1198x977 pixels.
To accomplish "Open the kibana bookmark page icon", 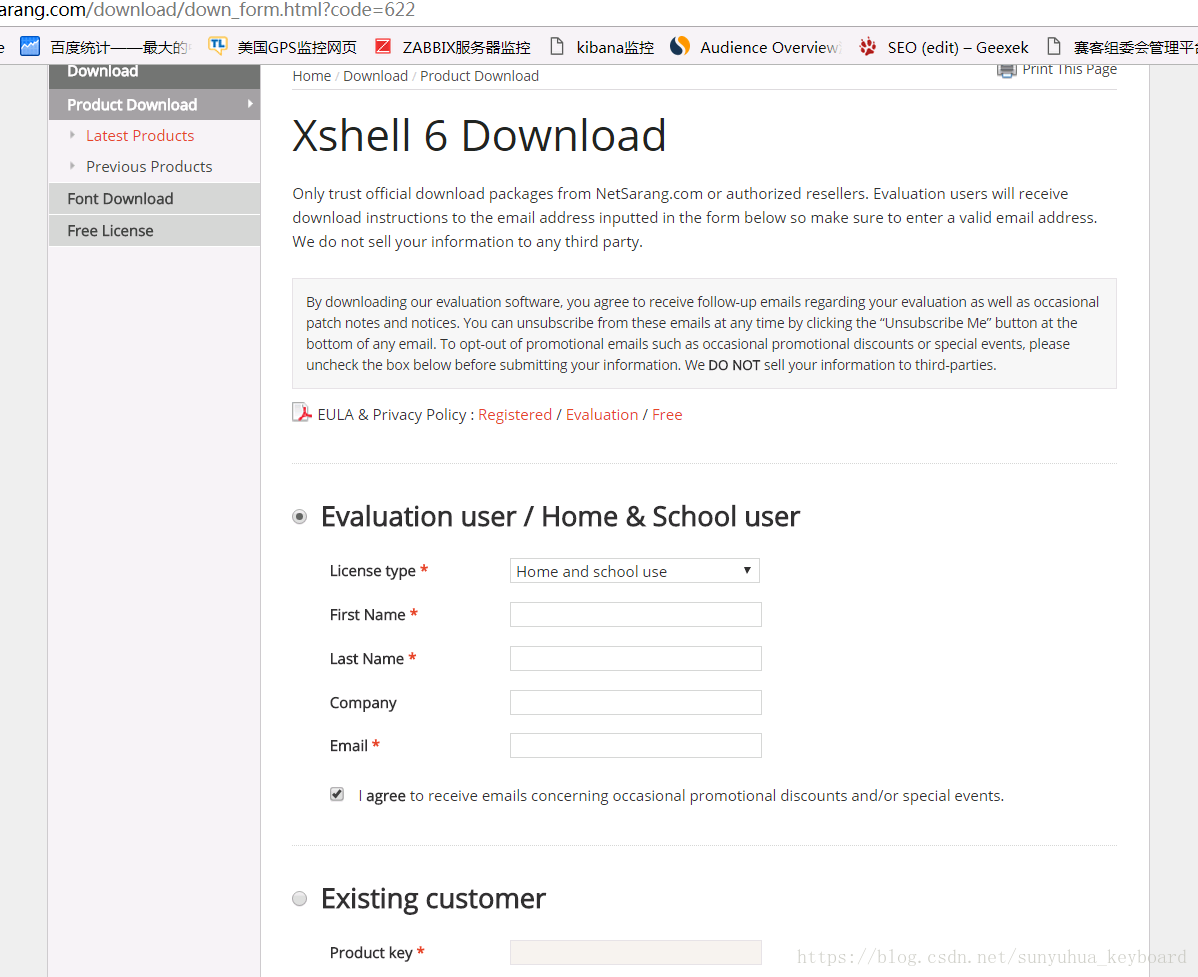I will click(x=557, y=47).
